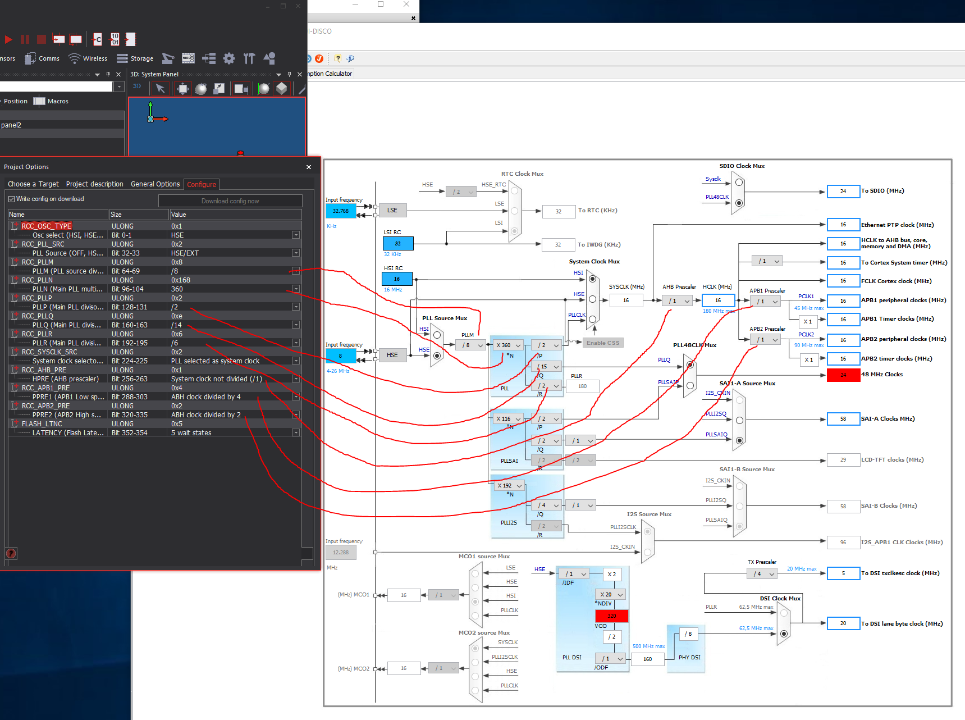
Task: Click the HCLK (MHz) value input field
Action: [717, 301]
